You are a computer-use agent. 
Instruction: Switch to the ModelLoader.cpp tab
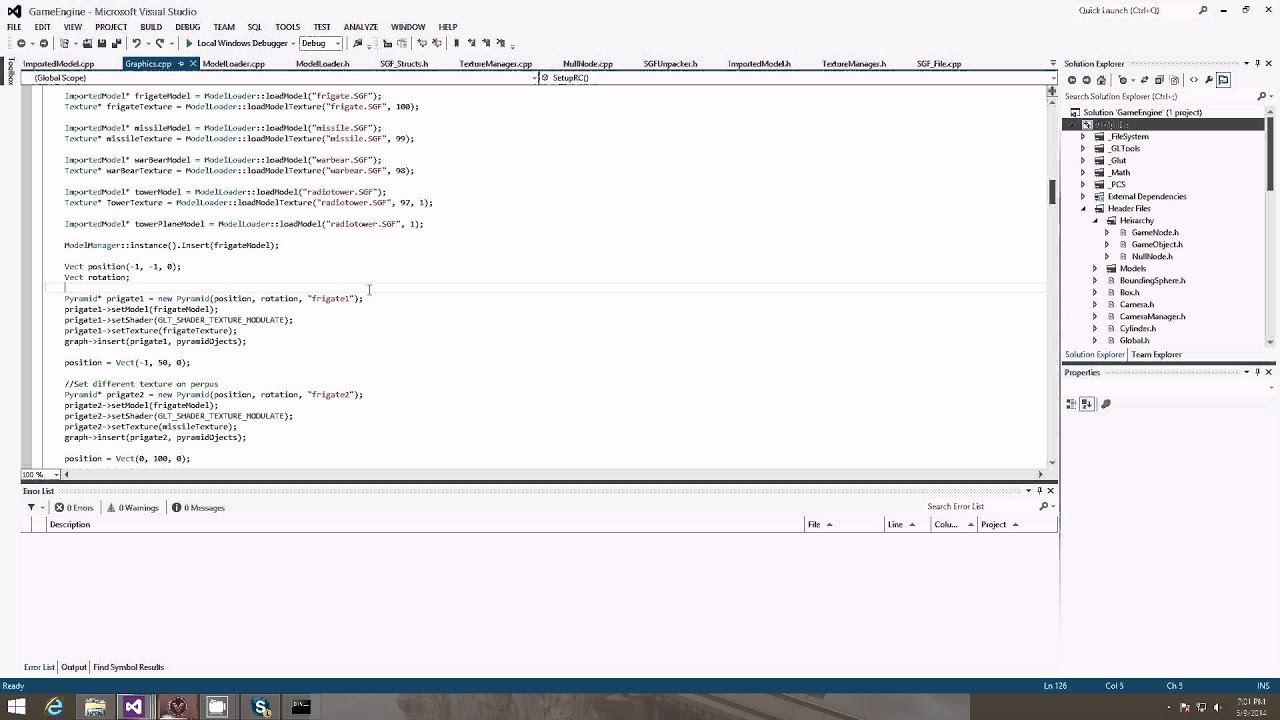click(233, 64)
